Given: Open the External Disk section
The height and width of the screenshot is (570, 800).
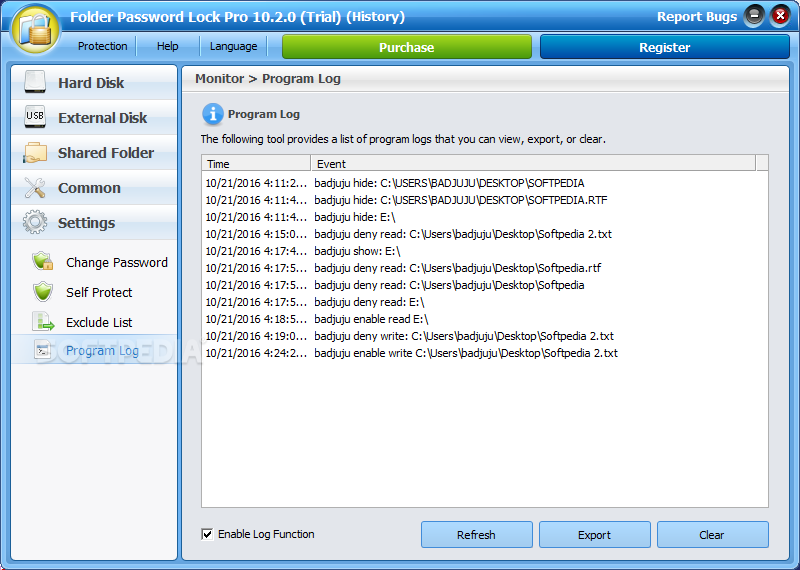Looking at the screenshot, I should (94, 117).
